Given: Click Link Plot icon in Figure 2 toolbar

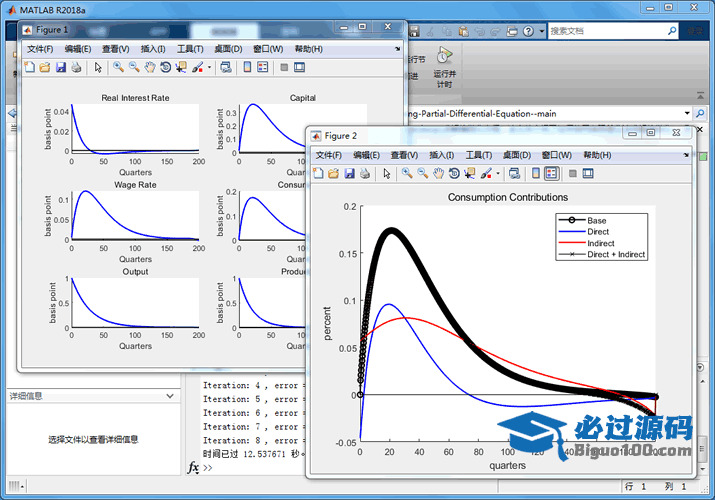Looking at the screenshot, I should [514, 173].
